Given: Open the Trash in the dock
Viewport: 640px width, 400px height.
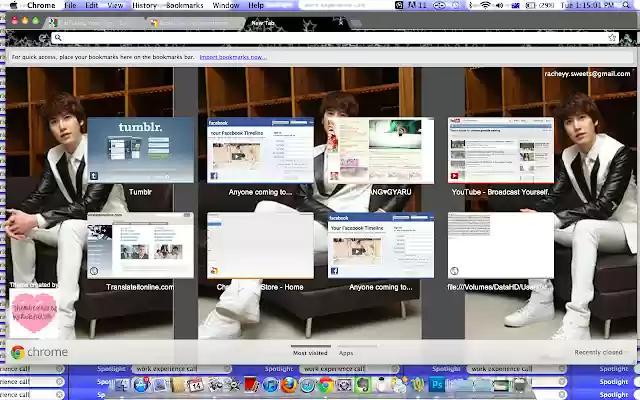Looking at the screenshot, I should 520,385.
